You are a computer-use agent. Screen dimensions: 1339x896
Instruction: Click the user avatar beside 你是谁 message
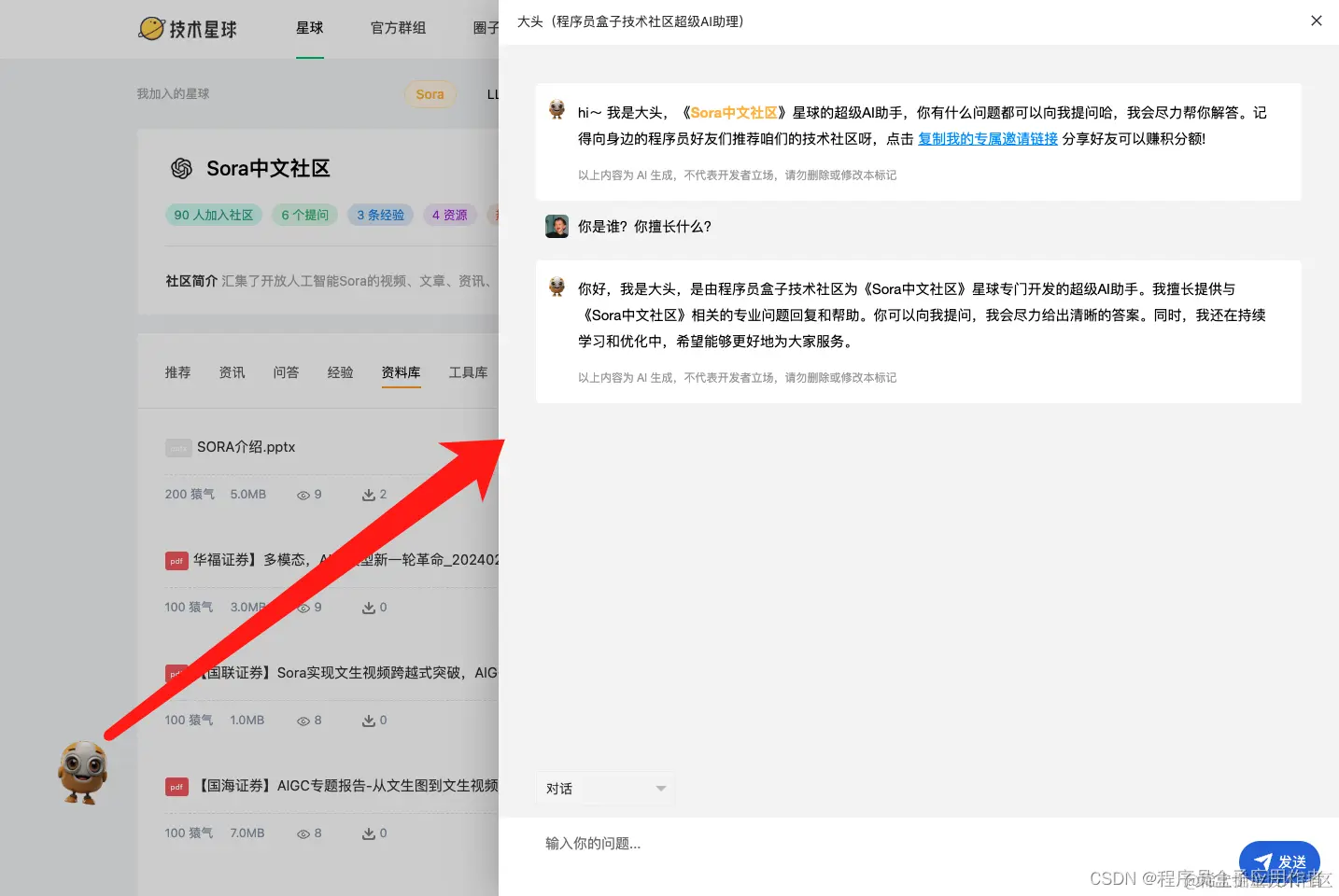click(x=557, y=226)
